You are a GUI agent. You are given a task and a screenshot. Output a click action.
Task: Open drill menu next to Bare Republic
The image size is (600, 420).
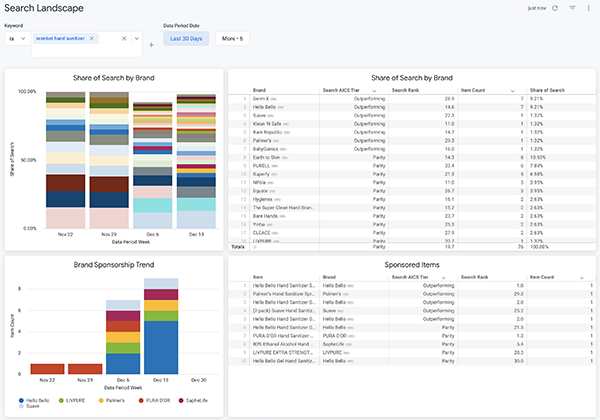[x=287, y=132]
